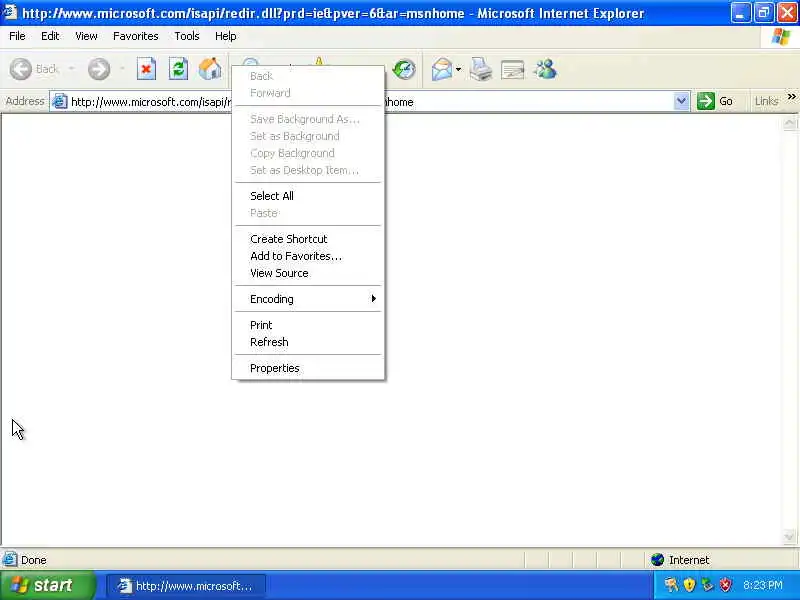The width and height of the screenshot is (800, 600).
Task: Expand the Encoding submenu arrow
Action: coord(373,298)
